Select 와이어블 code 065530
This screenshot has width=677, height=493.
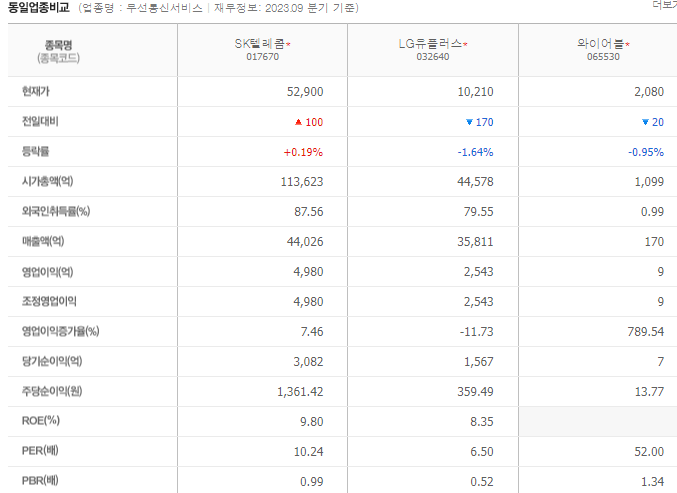point(603,57)
